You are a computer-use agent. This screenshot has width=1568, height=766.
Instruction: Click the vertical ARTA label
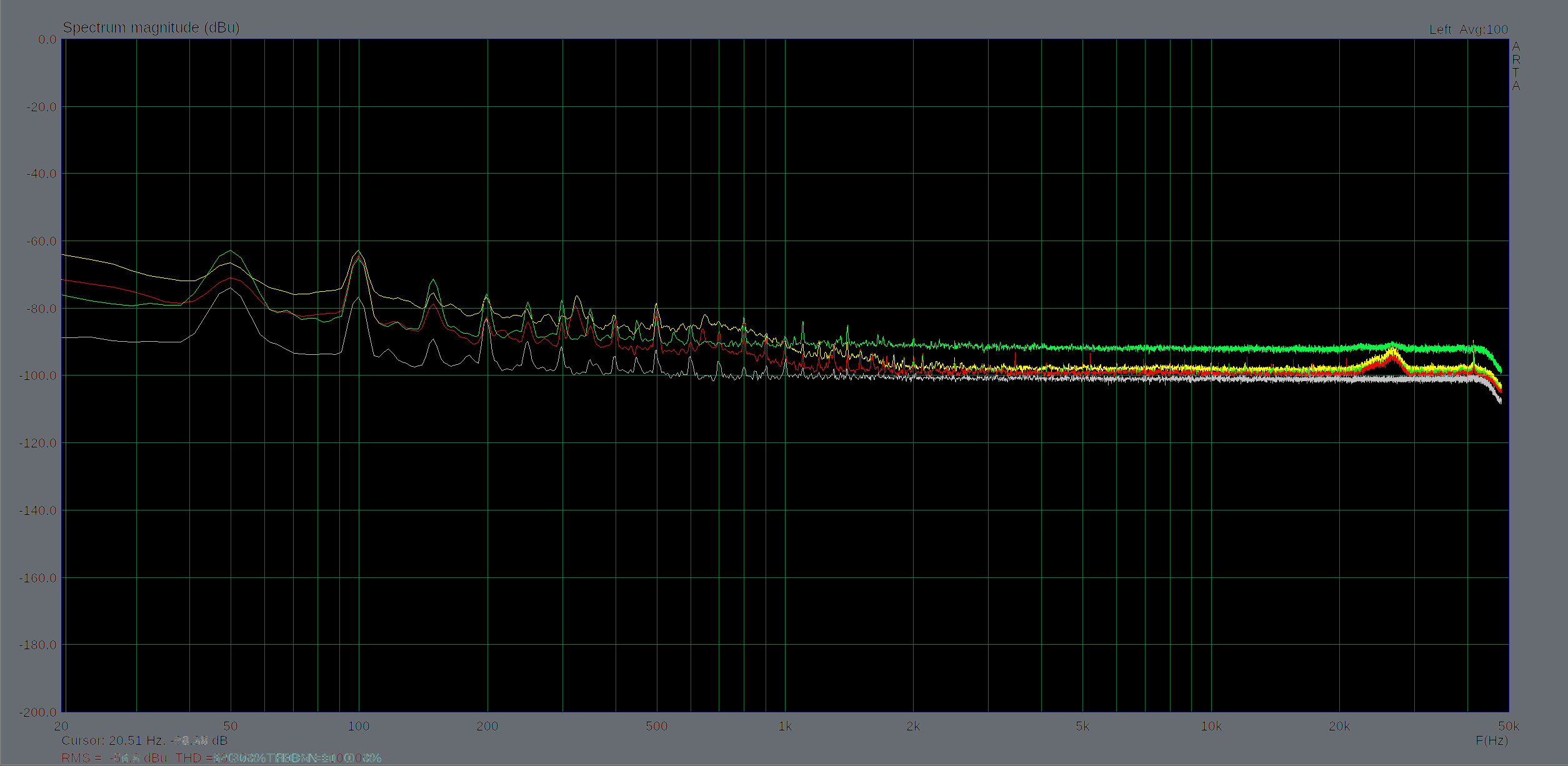1516,66
